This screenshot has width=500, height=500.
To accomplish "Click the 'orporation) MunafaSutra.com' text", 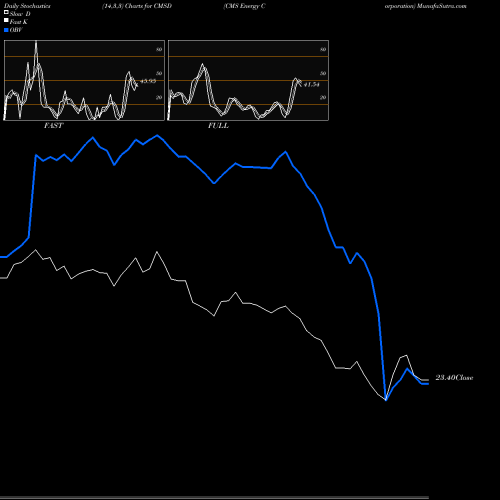I will [x=426, y=6].
